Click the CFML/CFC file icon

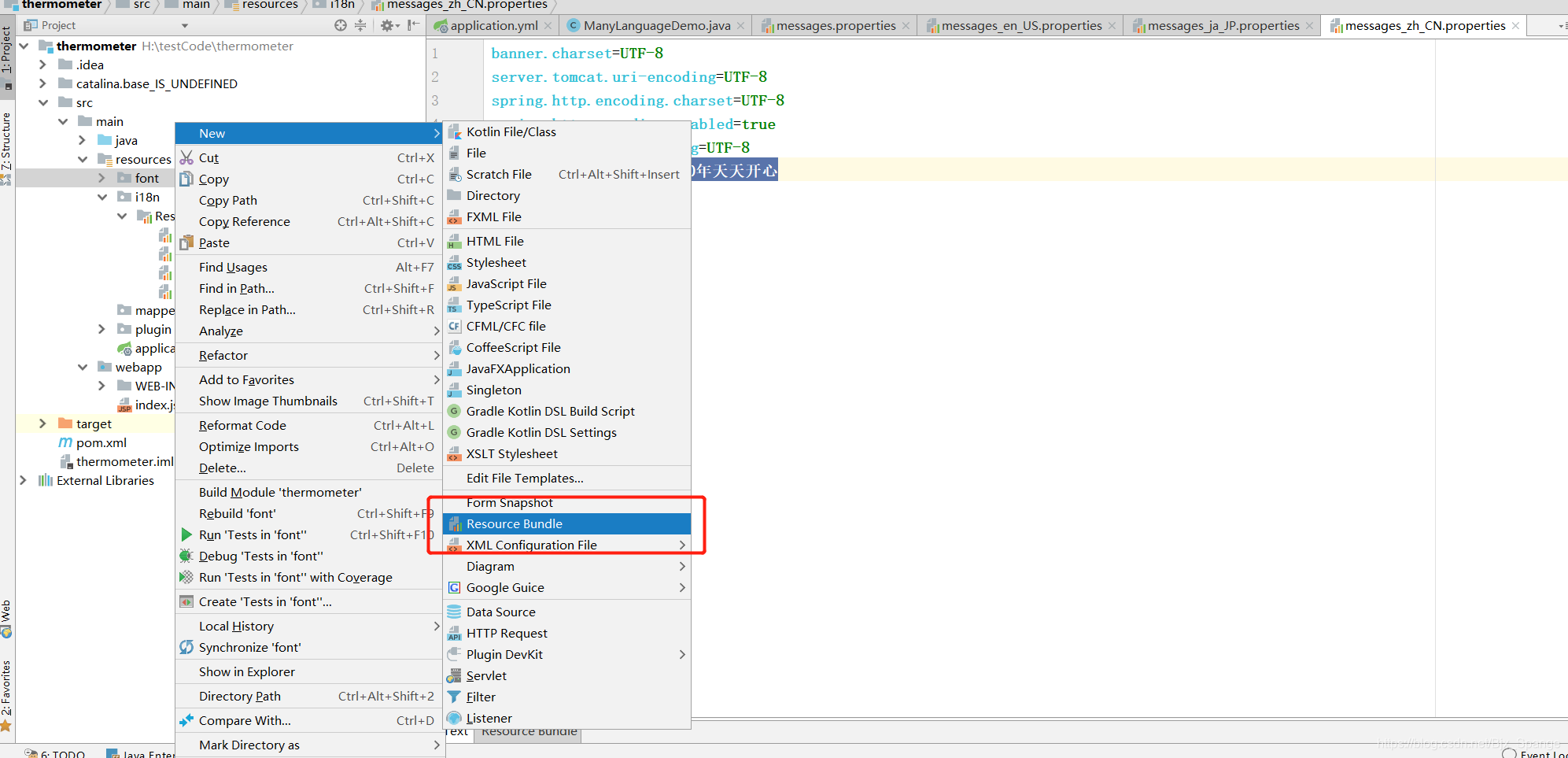(454, 326)
